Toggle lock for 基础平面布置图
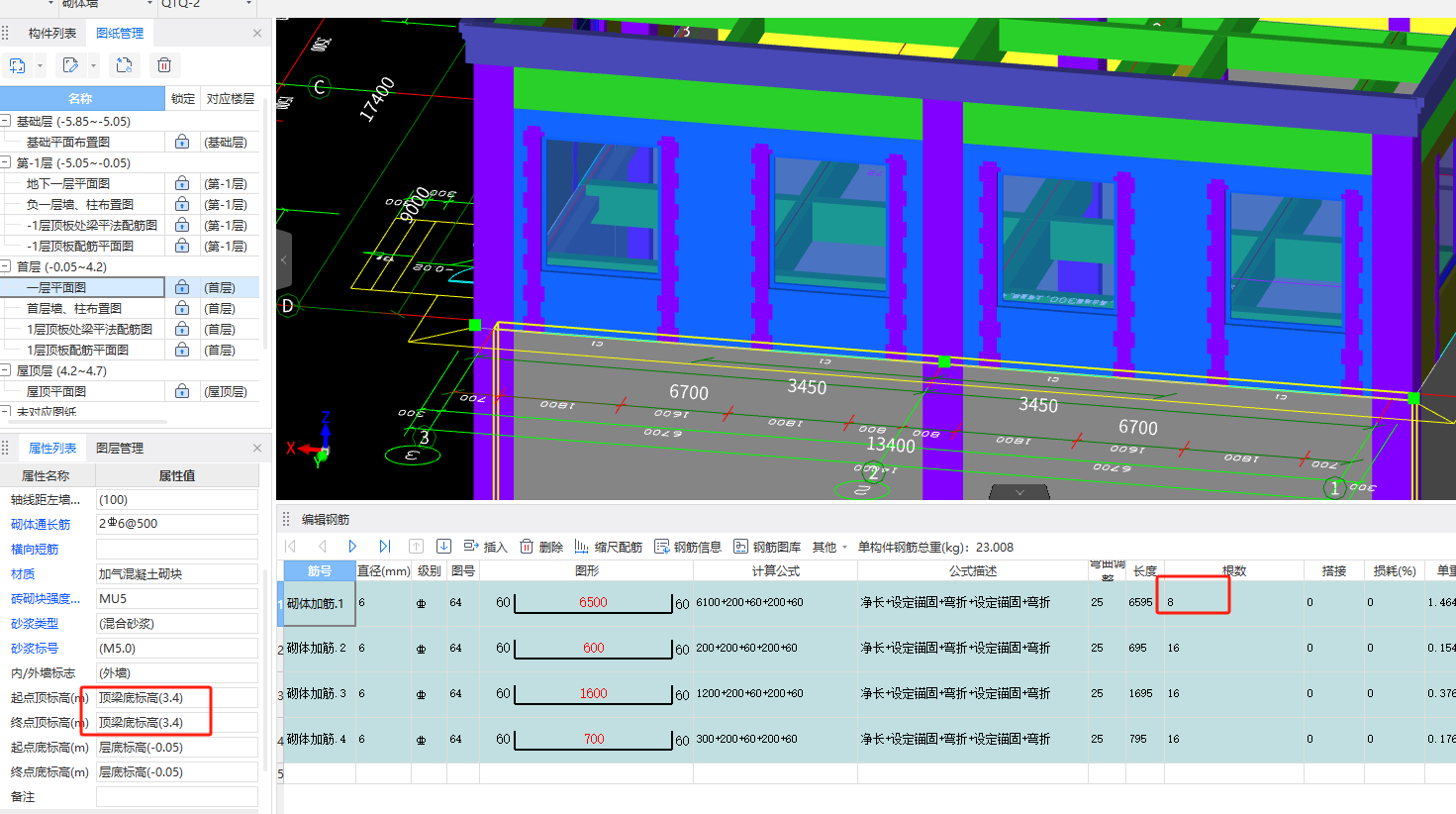Image resolution: width=1456 pixels, height=814 pixels. click(x=182, y=142)
